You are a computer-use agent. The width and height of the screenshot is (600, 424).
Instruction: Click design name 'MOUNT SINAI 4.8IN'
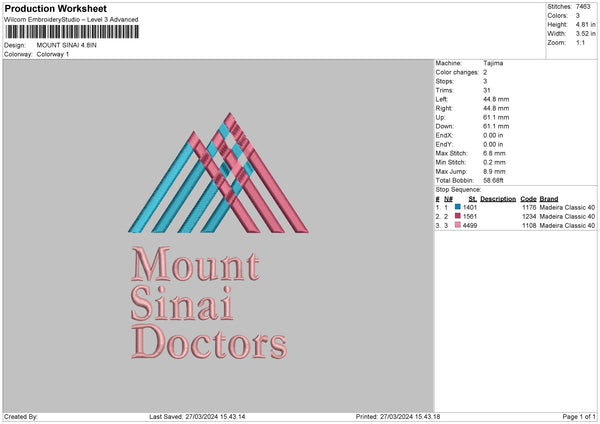coord(67,45)
